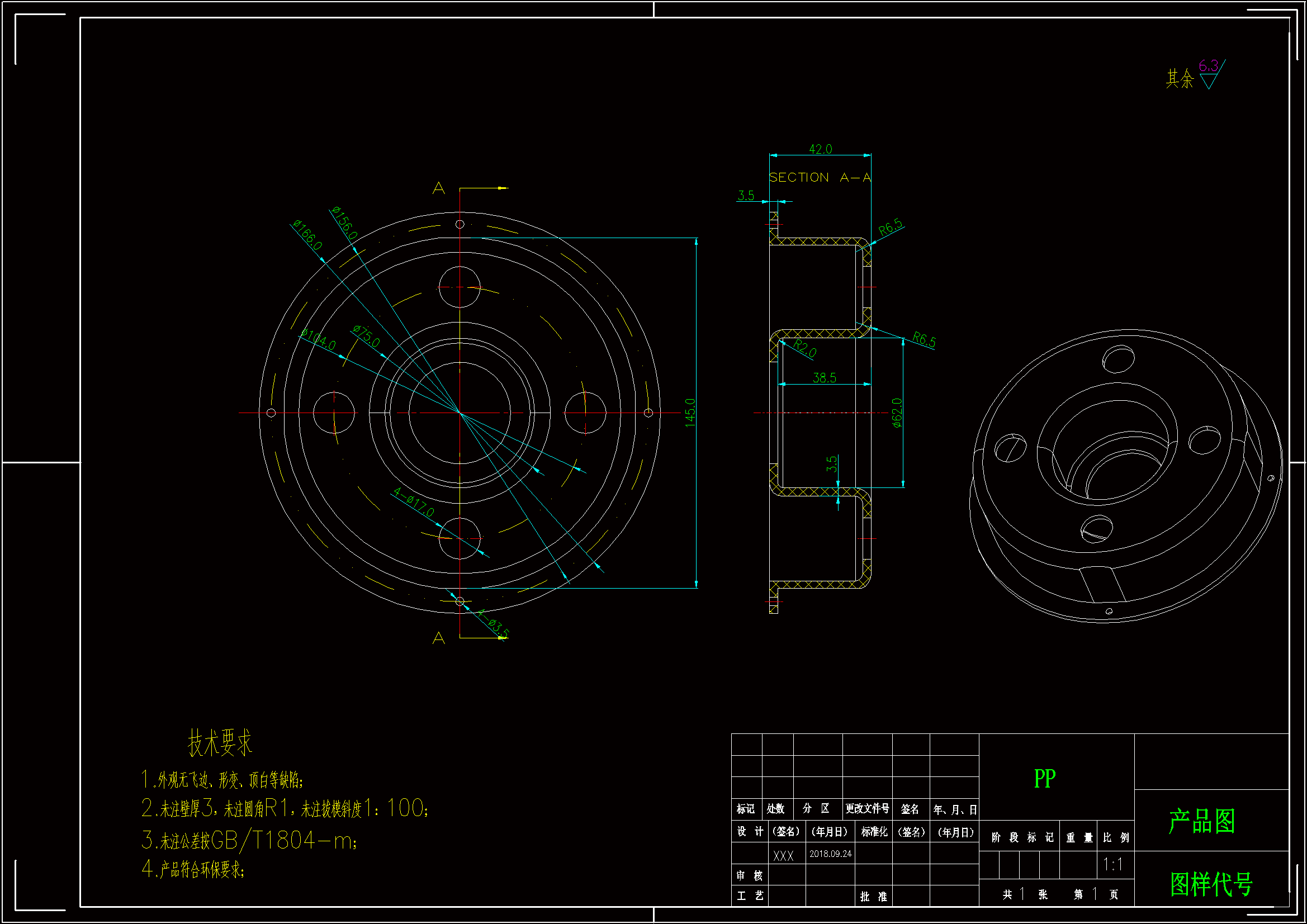The height and width of the screenshot is (924, 1307).
Task: Click the 145.0 vertical dimension text
Action: (x=690, y=413)
